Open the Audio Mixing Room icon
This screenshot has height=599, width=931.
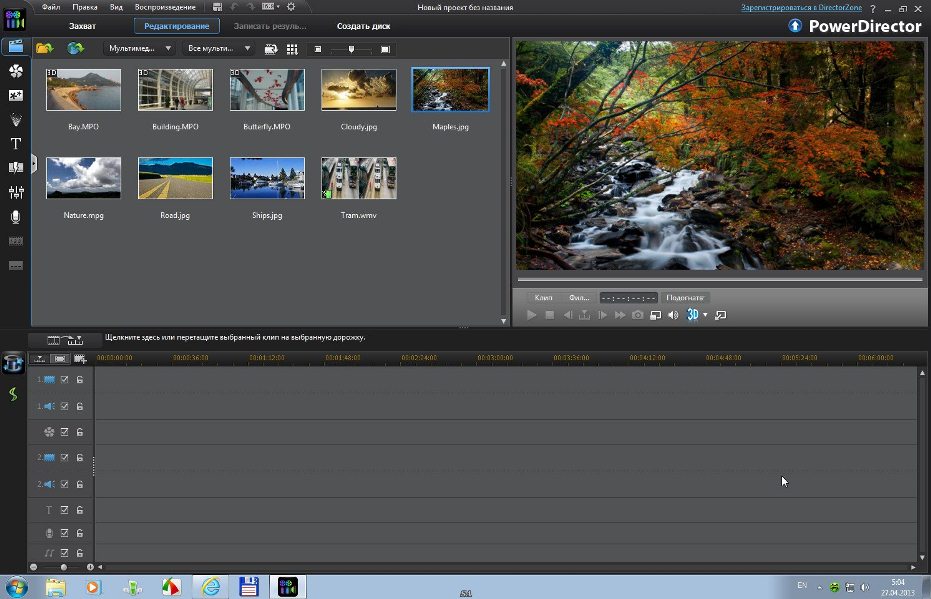point(15,192)
